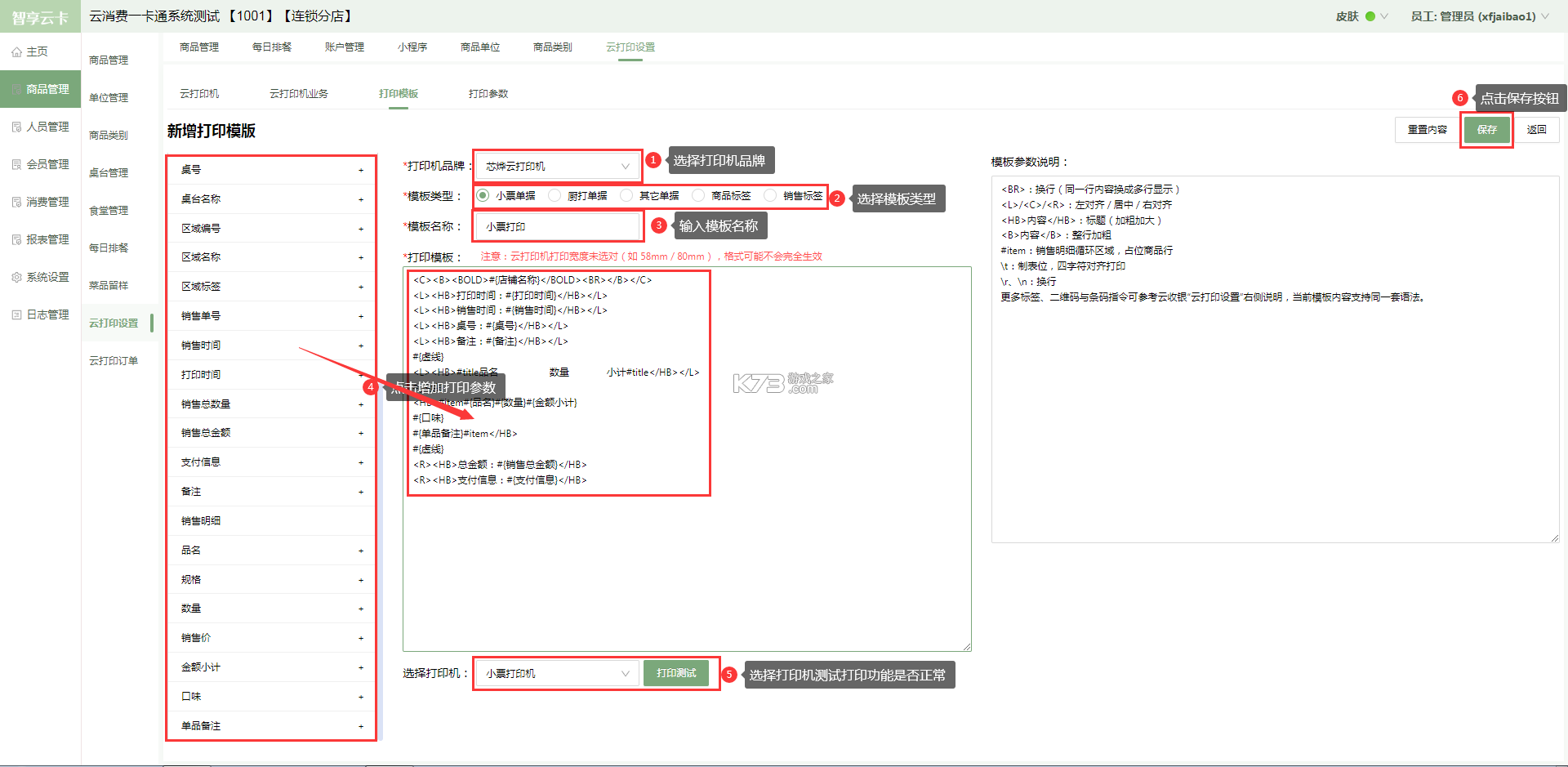Open the 打印机品牌 dropdown

click(558, 167)
